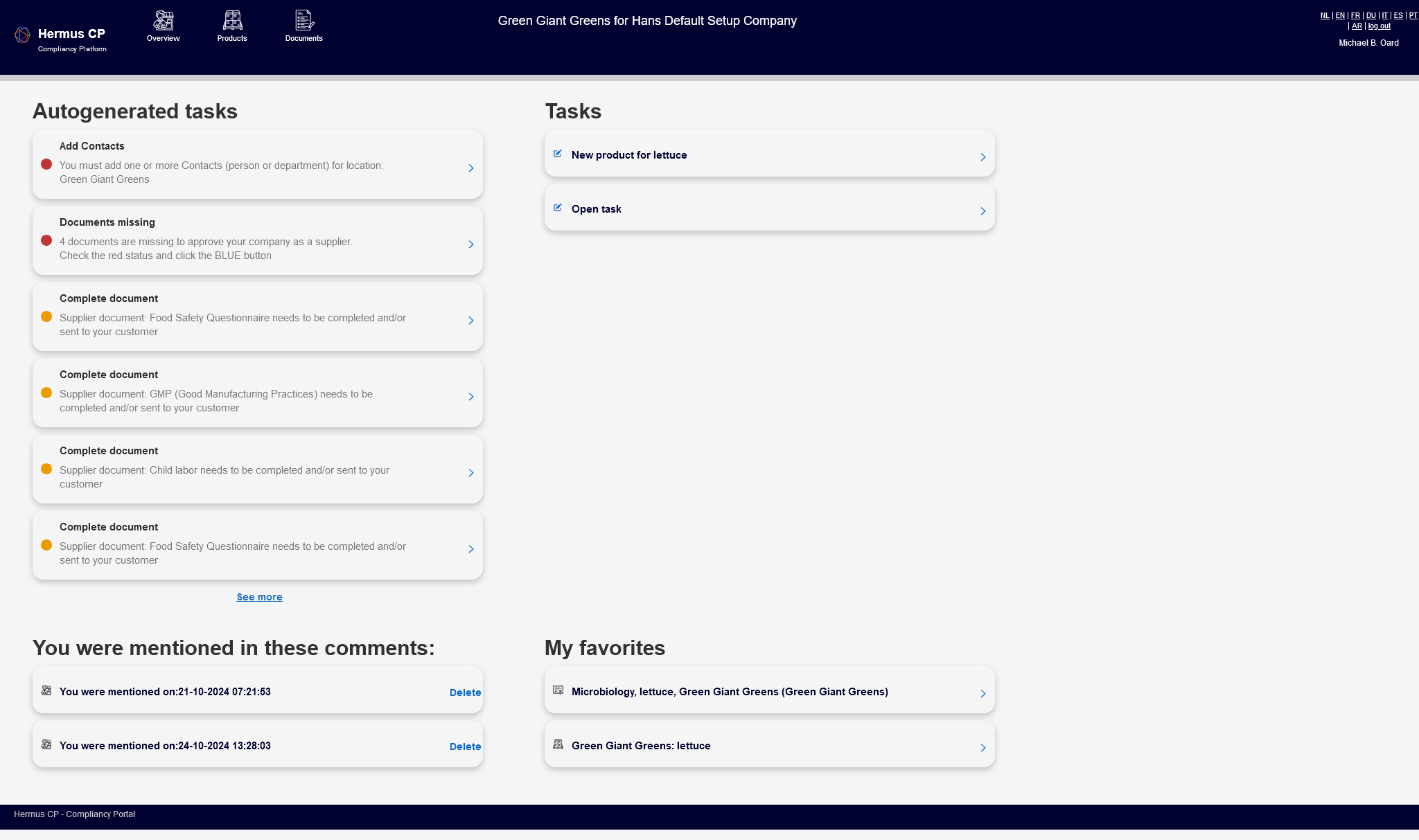Switch language to EN
Image resolution: width=1419 pixels, height=840 pixels.
[x=1340, y=15]
